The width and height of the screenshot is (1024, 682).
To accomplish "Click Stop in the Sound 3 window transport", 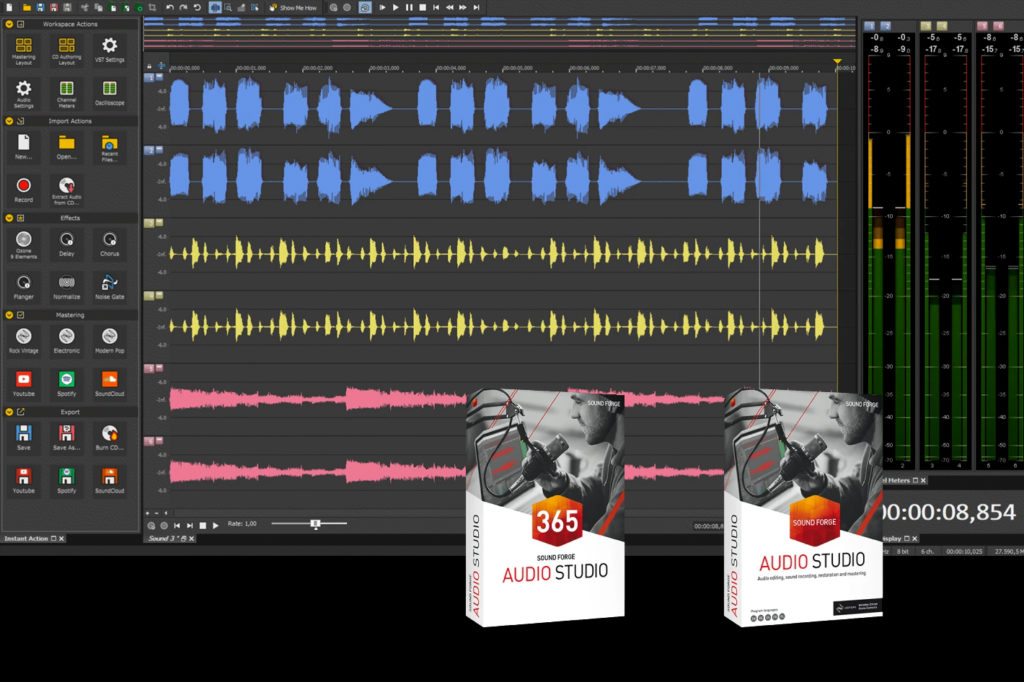I will pyautogui.click(x=202, y=525).
